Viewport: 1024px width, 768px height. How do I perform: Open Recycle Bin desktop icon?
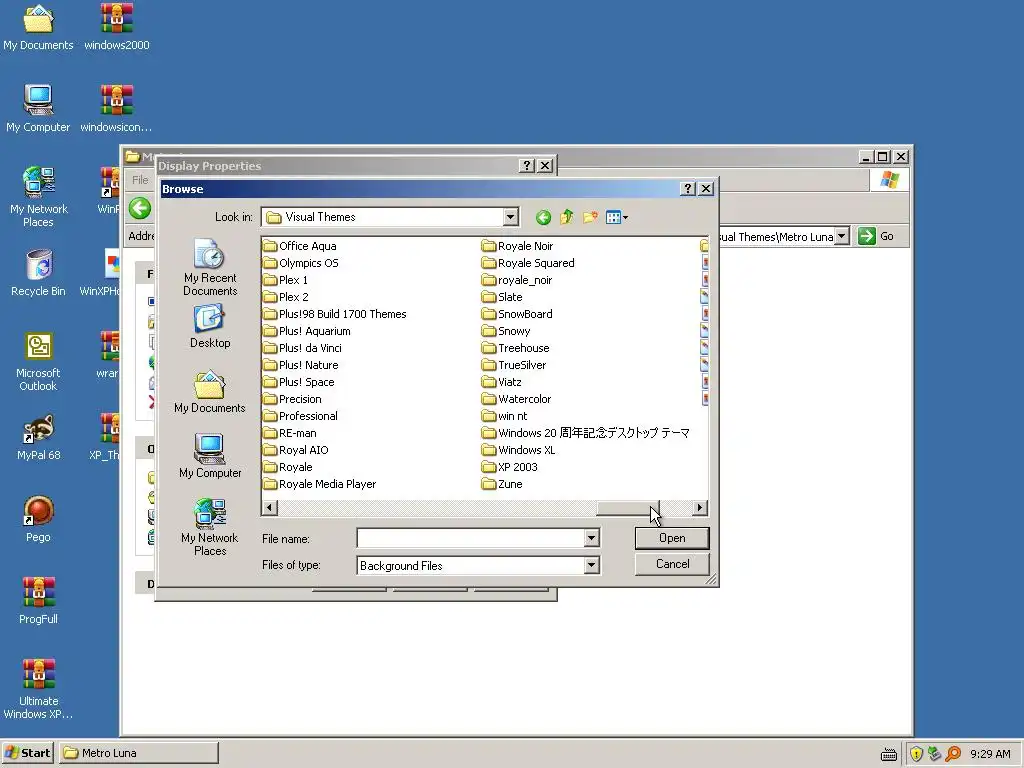pos(38,273)
